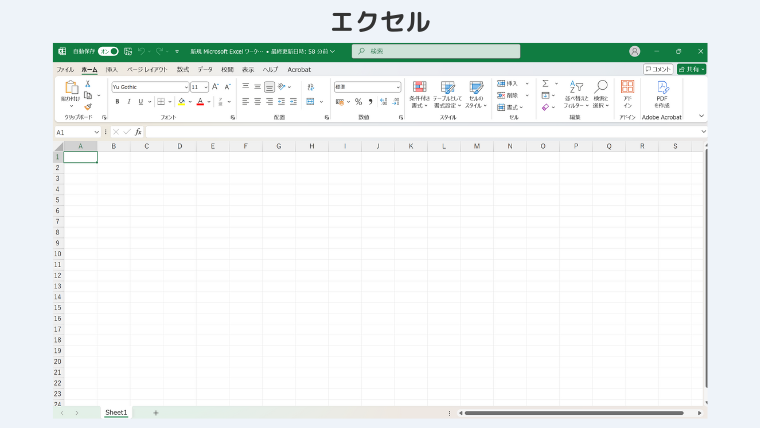Click the Orientation text-angle icon
760x428 pixels.
(x=282, y=87)
